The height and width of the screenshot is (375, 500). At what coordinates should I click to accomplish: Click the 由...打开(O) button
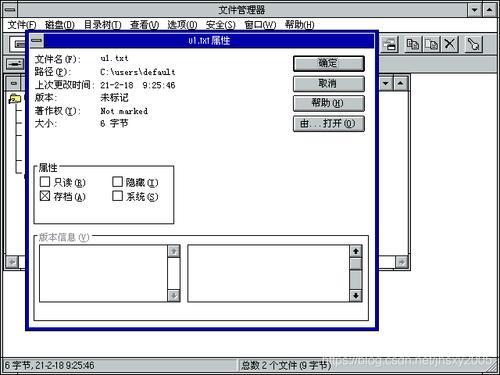pos(329,124)
